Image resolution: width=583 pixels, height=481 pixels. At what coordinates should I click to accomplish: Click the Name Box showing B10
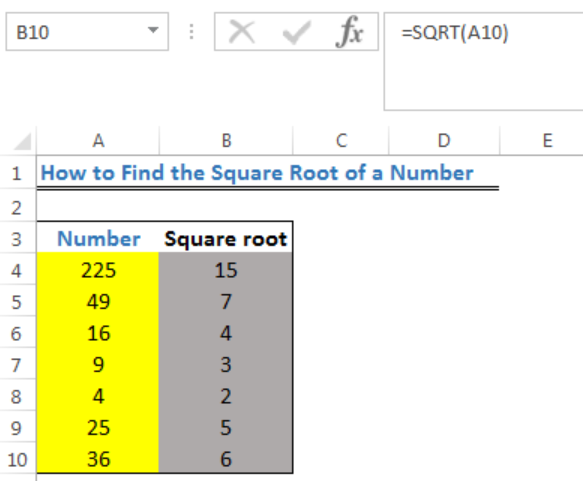coord(87,32)
